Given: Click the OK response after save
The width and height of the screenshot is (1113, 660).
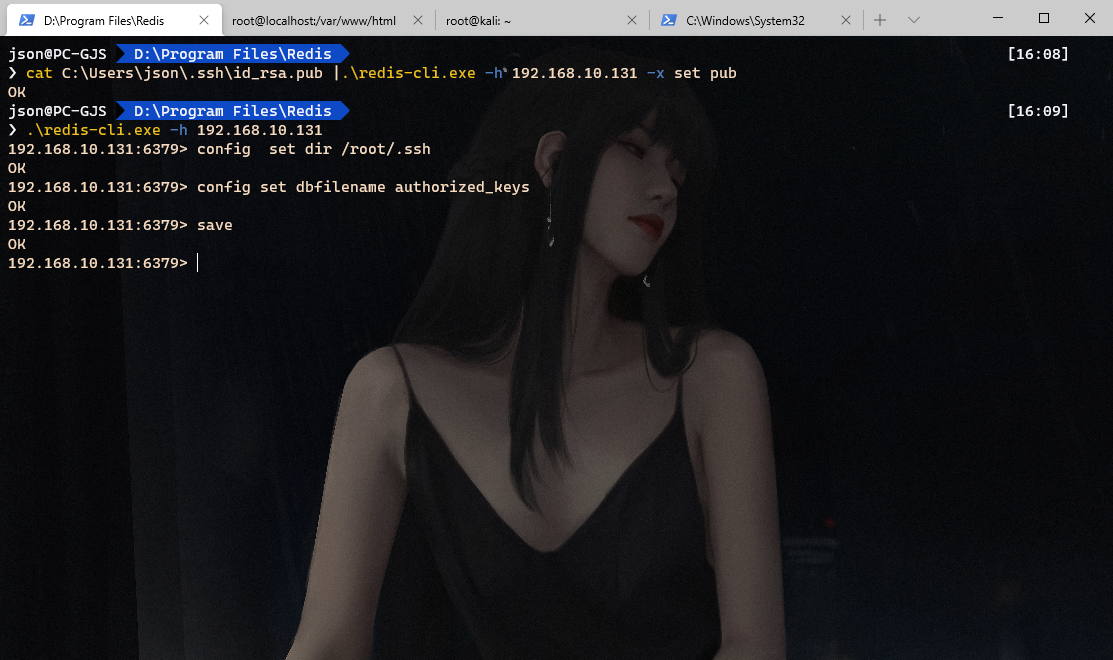Looking at the screenshot, I should point(17,244).
